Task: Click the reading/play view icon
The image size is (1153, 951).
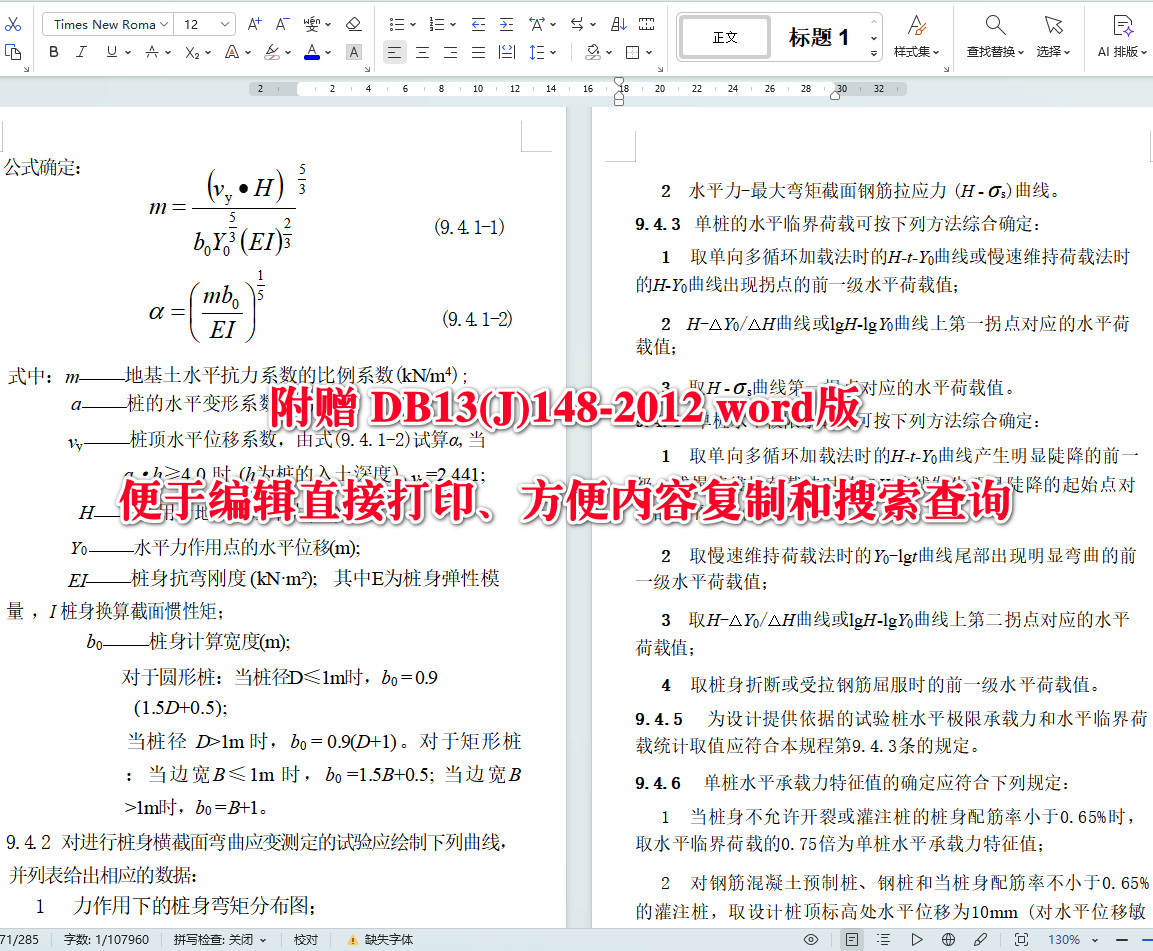Action: click(916, 939)
